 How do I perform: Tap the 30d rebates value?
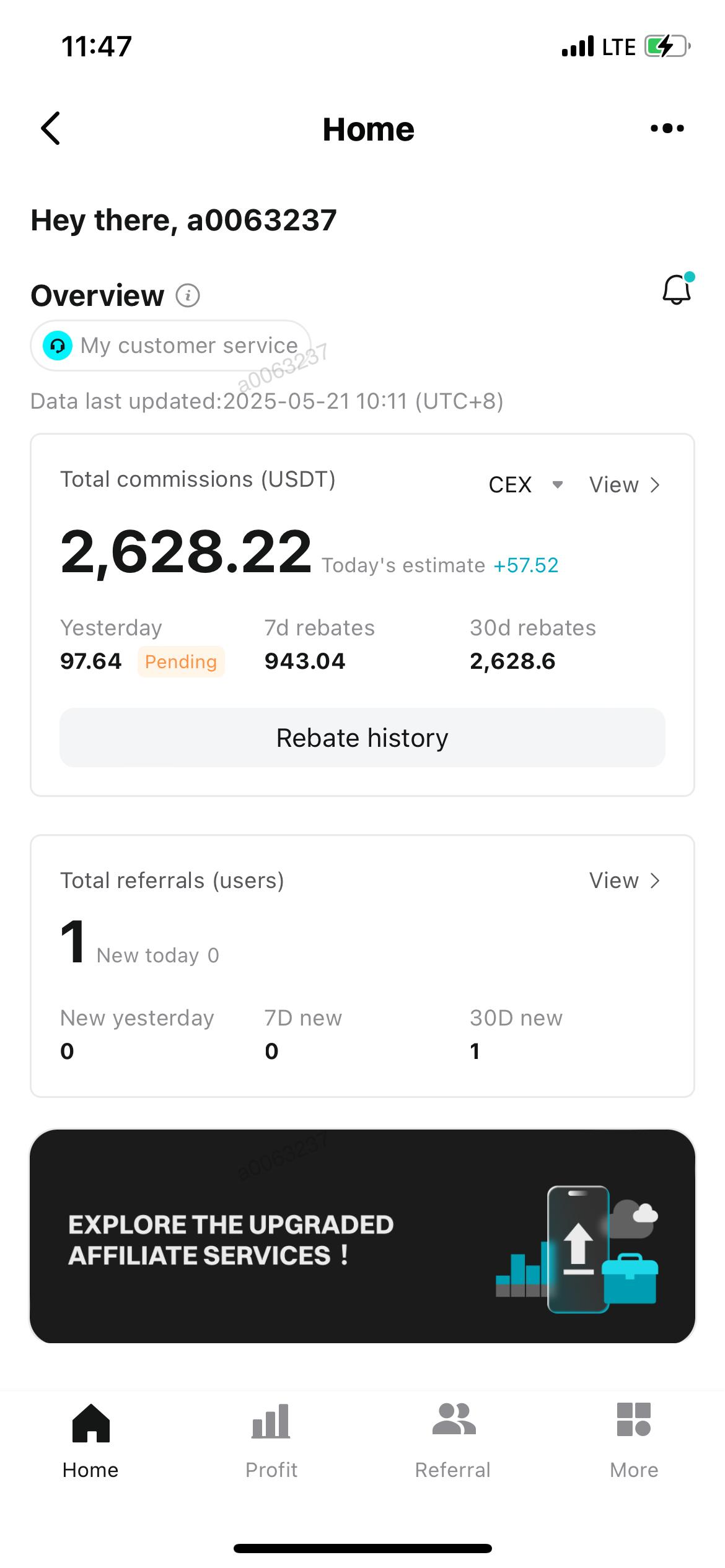pyautogui.click(x=512, y=661)
